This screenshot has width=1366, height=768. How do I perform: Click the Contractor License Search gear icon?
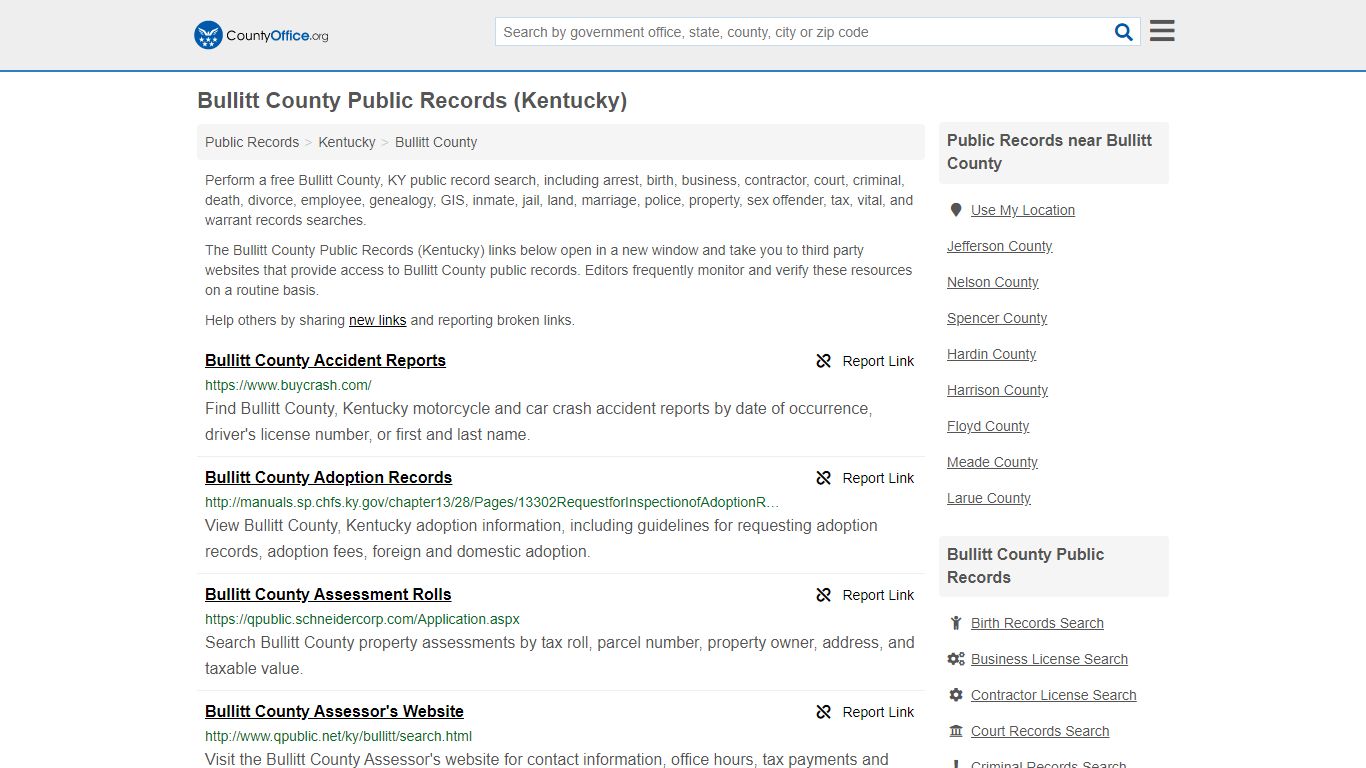(956, 695)
